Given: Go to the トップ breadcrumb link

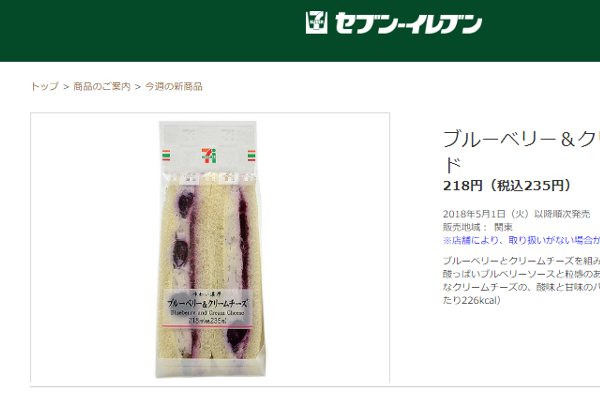Looking at the screenshot, I should pos(45,87).
